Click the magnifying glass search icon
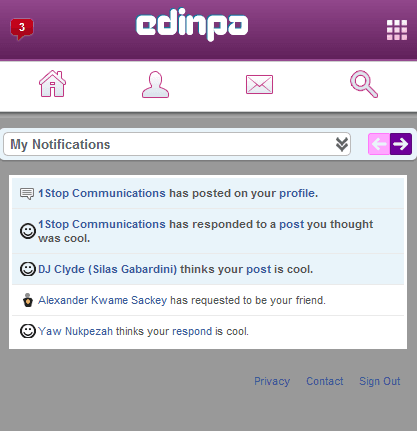Image resolution: width=417 pixels, height=431 pixels. point(364,84)
